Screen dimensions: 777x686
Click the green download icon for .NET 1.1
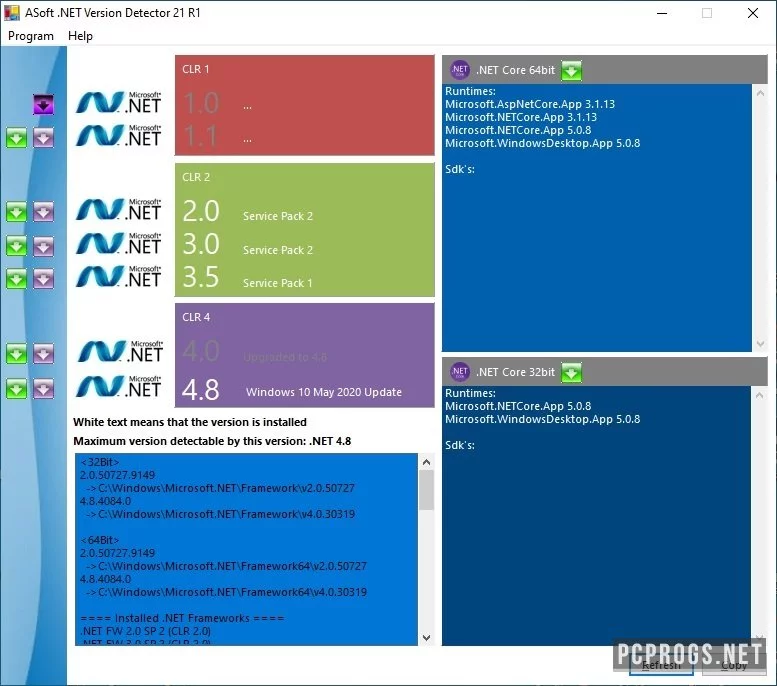[16, 138]
